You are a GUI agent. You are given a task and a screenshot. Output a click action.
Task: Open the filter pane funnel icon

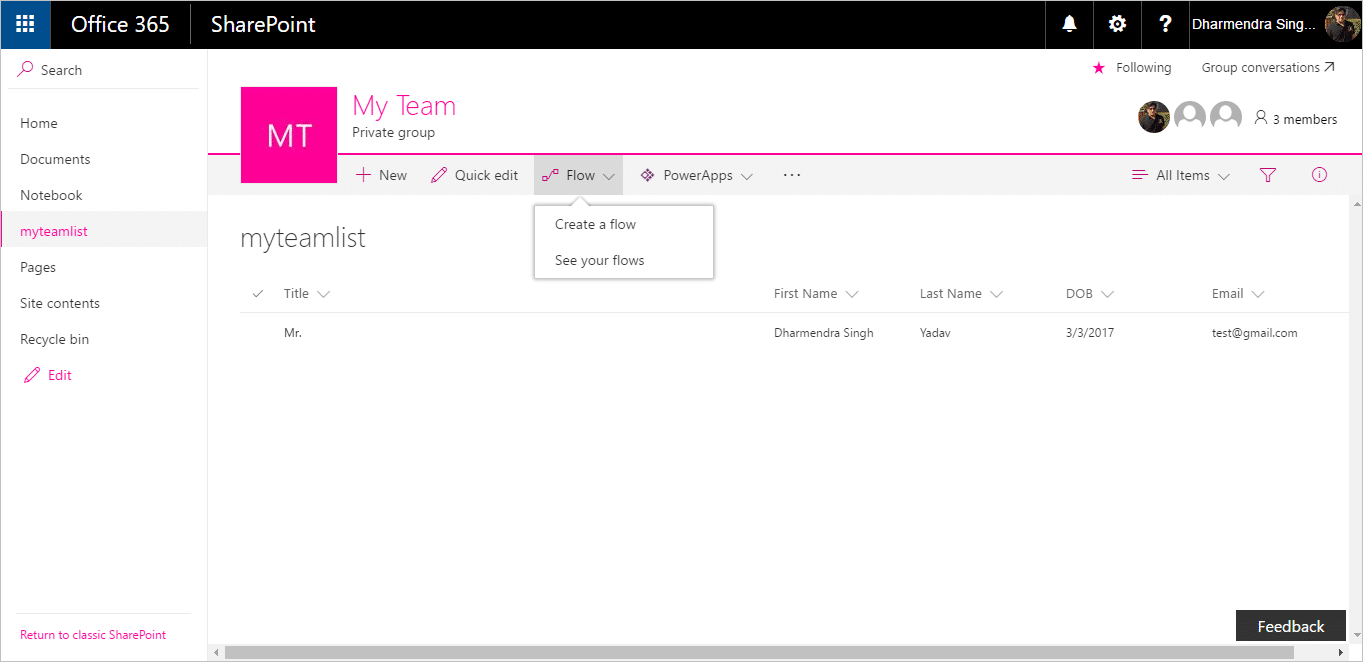1268,175
